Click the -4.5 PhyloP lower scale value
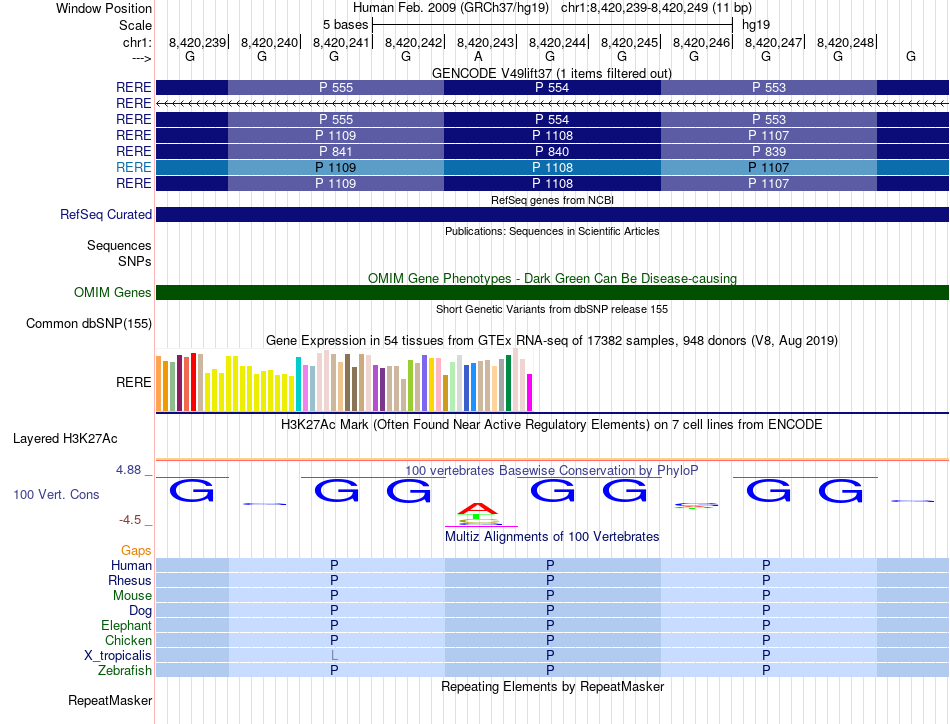Screen dimensions: 950x724 click(x=130, y=520)
